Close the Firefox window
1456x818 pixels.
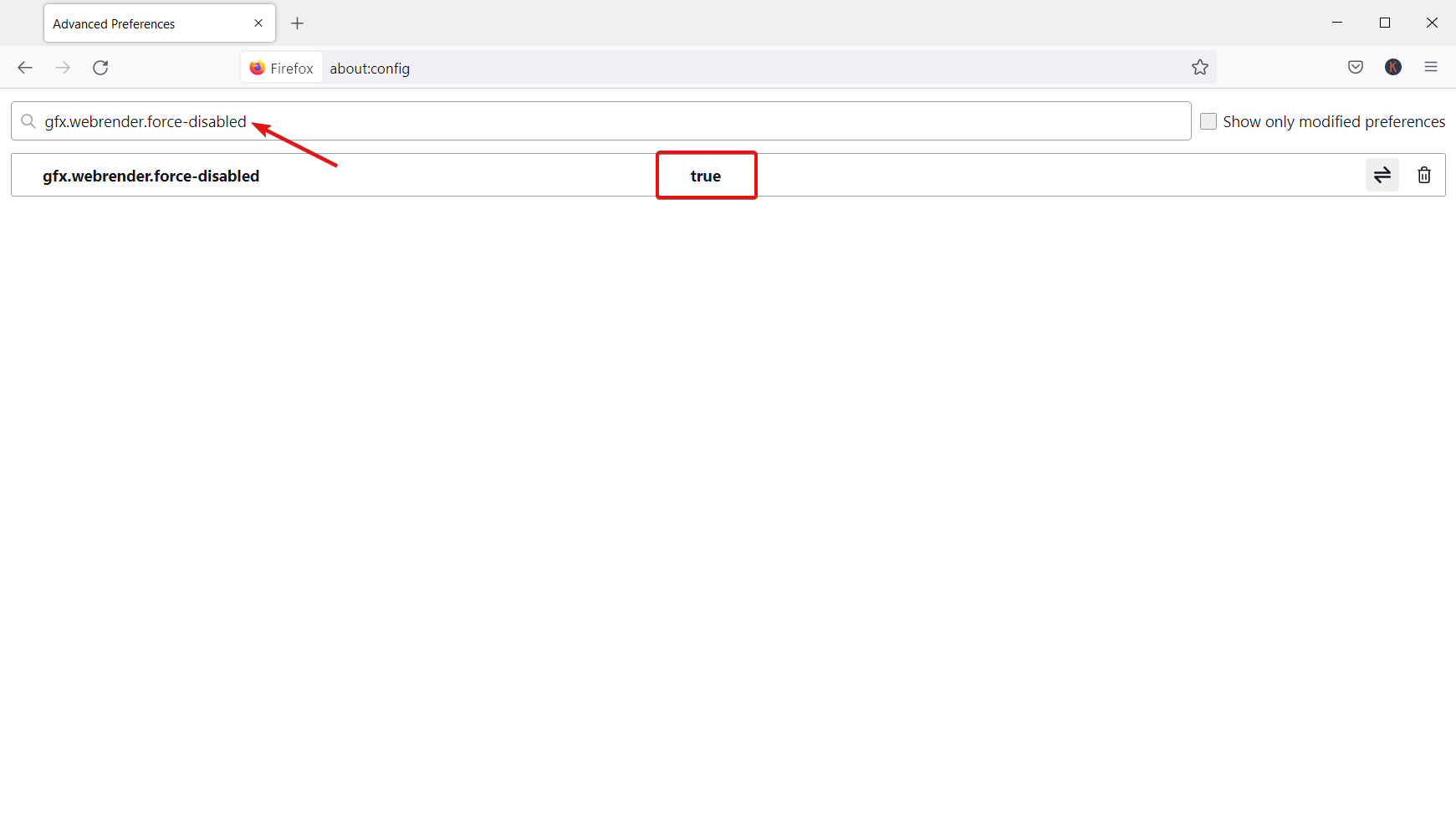tap(1432, 23)
